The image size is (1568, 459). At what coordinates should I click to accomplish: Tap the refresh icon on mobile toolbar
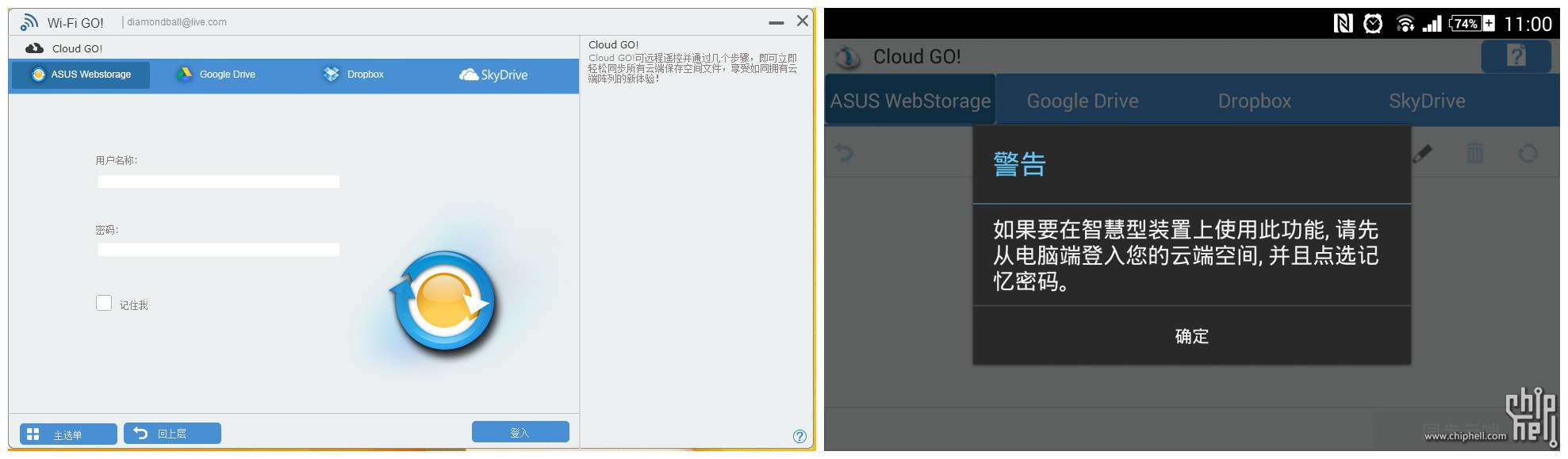(x=1528, y=153)
